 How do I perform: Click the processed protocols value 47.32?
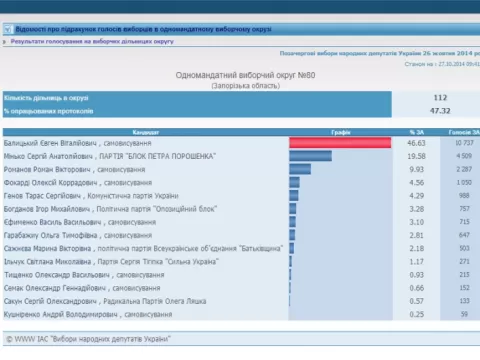(440, 111)
